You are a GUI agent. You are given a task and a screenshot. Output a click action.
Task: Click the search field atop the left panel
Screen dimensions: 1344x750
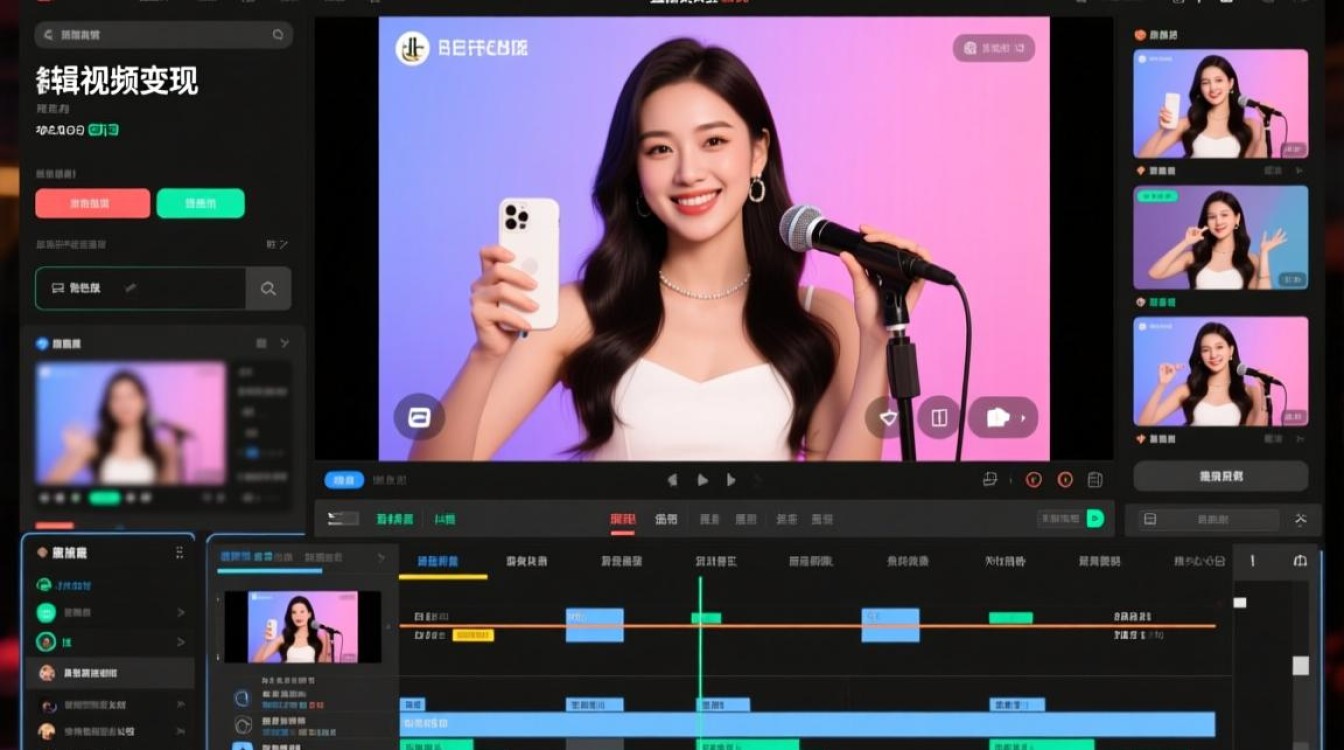(164, 35)
